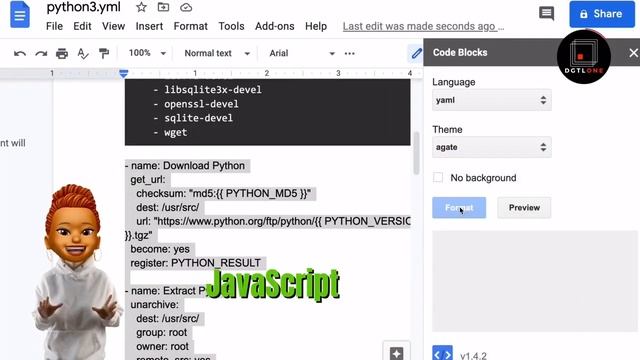Screen dimensions: 640x360
Task: Click the 'get_url:' line
Action: coord(148,180)
